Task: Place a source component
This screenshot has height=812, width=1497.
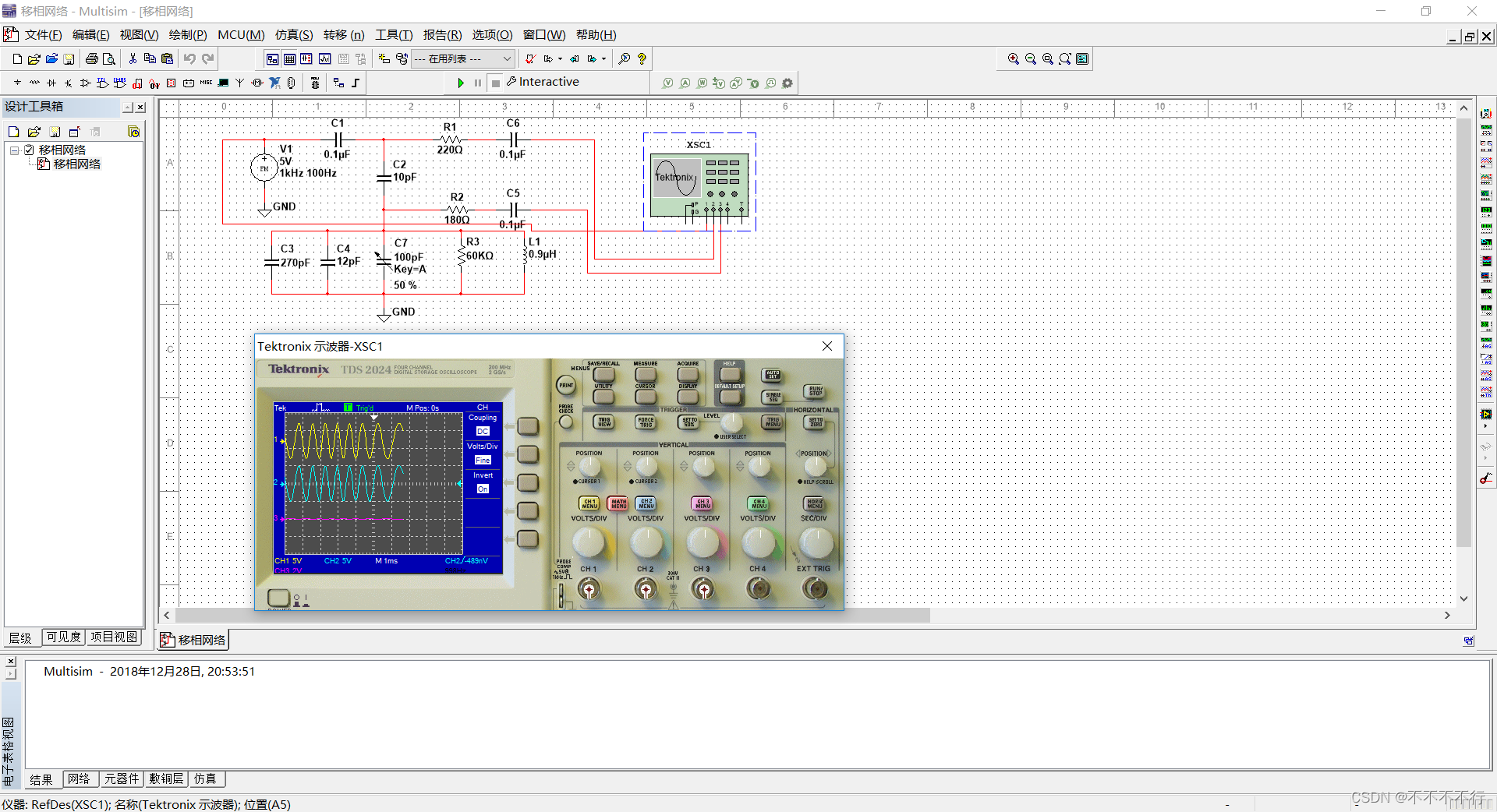Action: (17, 83)
